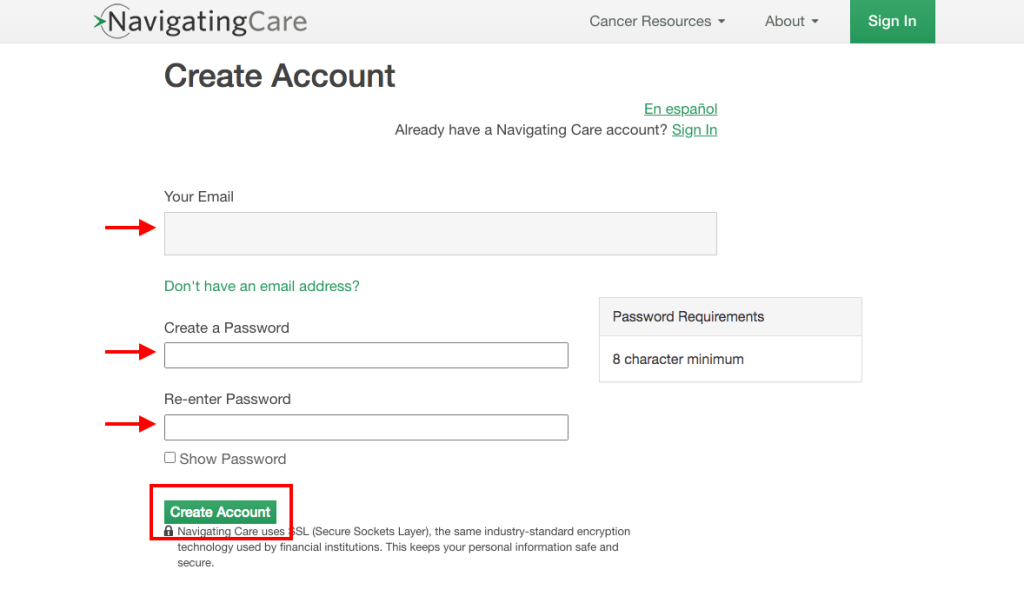Submit with the green Create Account button
Viewport: 1024px width, 596px height.
click(220, 512)
